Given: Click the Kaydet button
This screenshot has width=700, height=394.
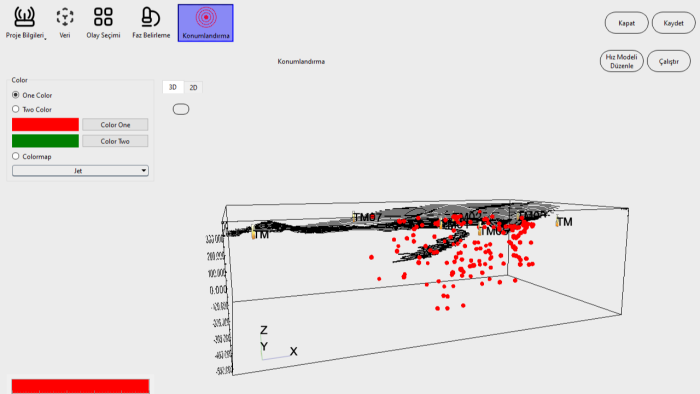Looking at the screenshot, I should click(673, 23).
